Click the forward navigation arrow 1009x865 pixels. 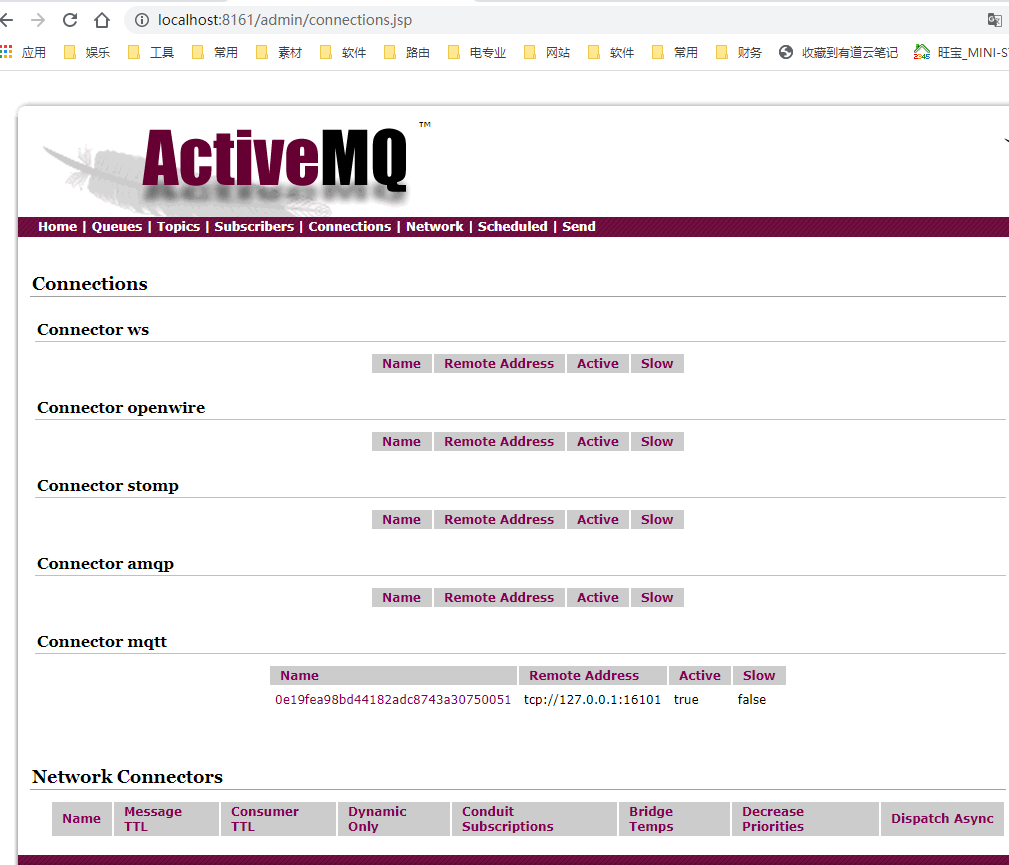tap(38, 20)
